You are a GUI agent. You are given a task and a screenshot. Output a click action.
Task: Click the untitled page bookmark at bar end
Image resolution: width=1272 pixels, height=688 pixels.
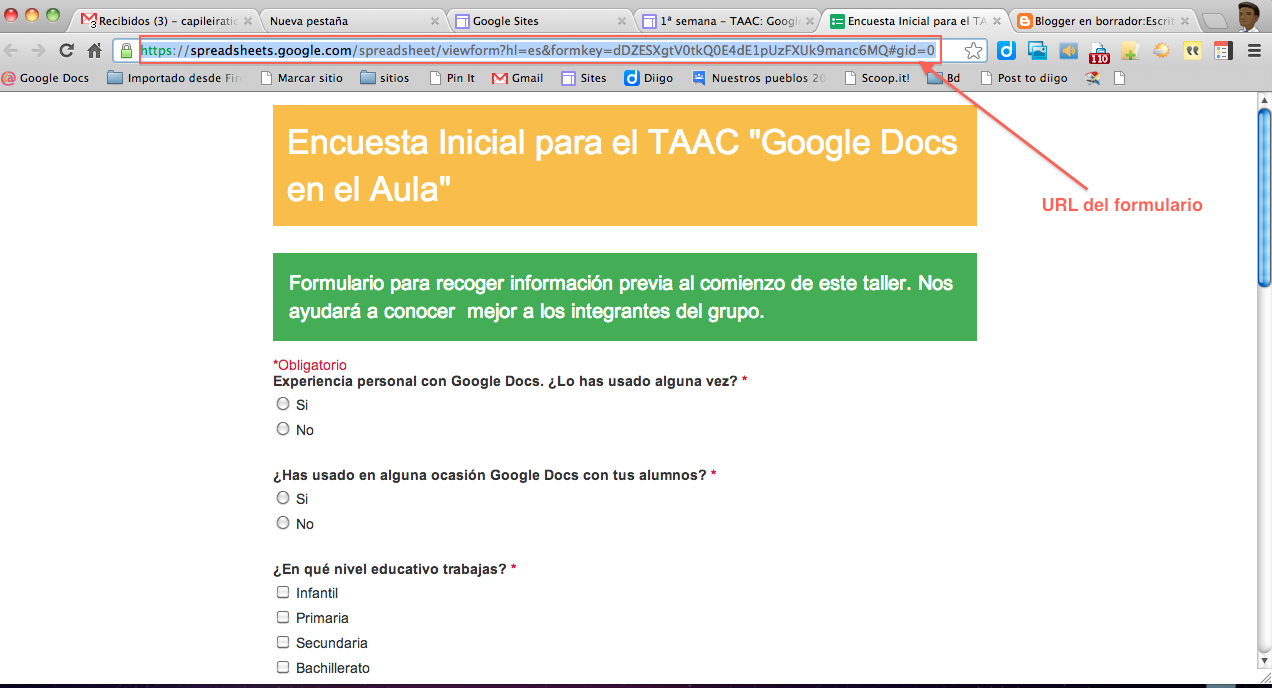tap(1119, 78)
